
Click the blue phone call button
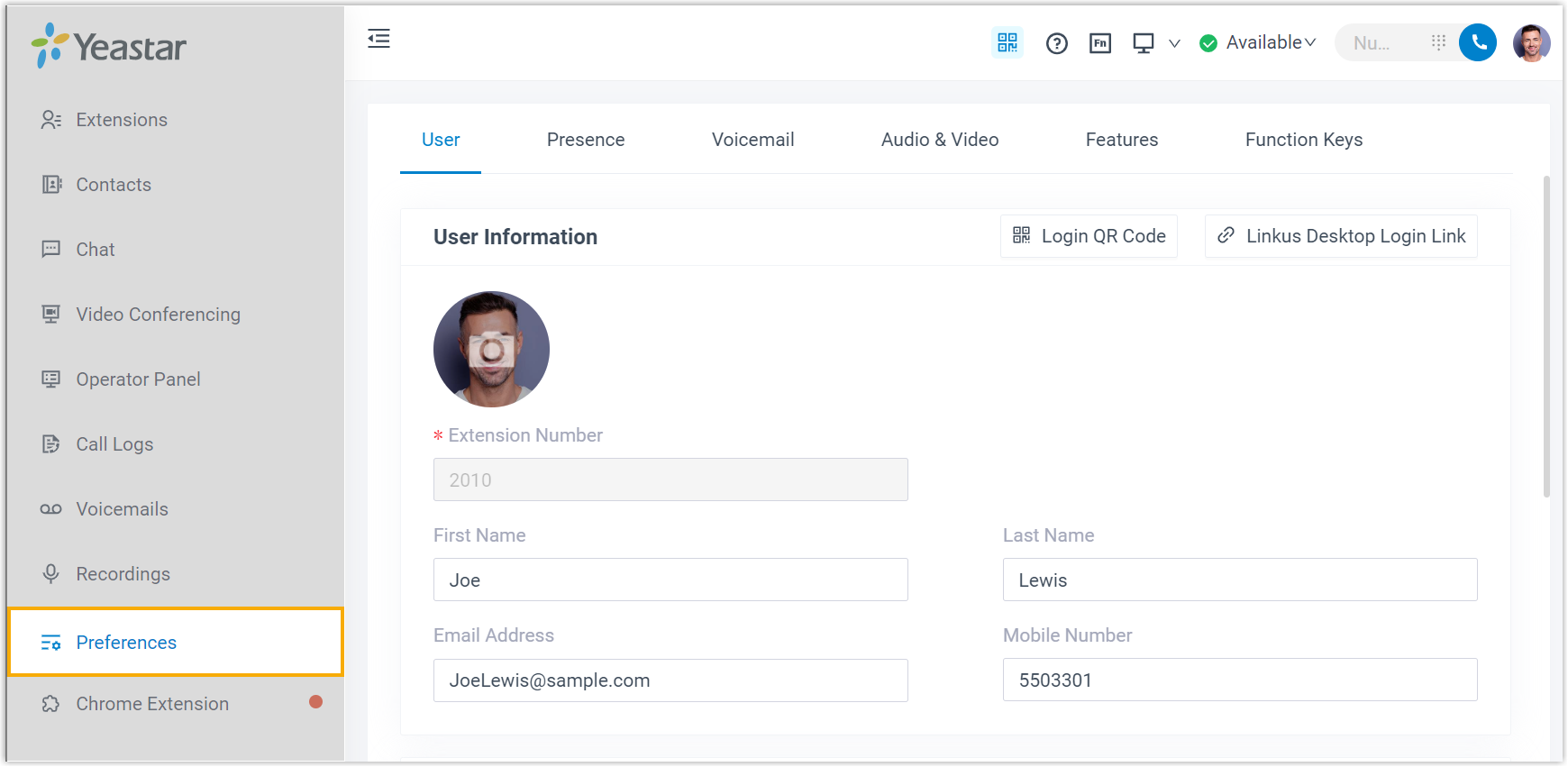1478,42
